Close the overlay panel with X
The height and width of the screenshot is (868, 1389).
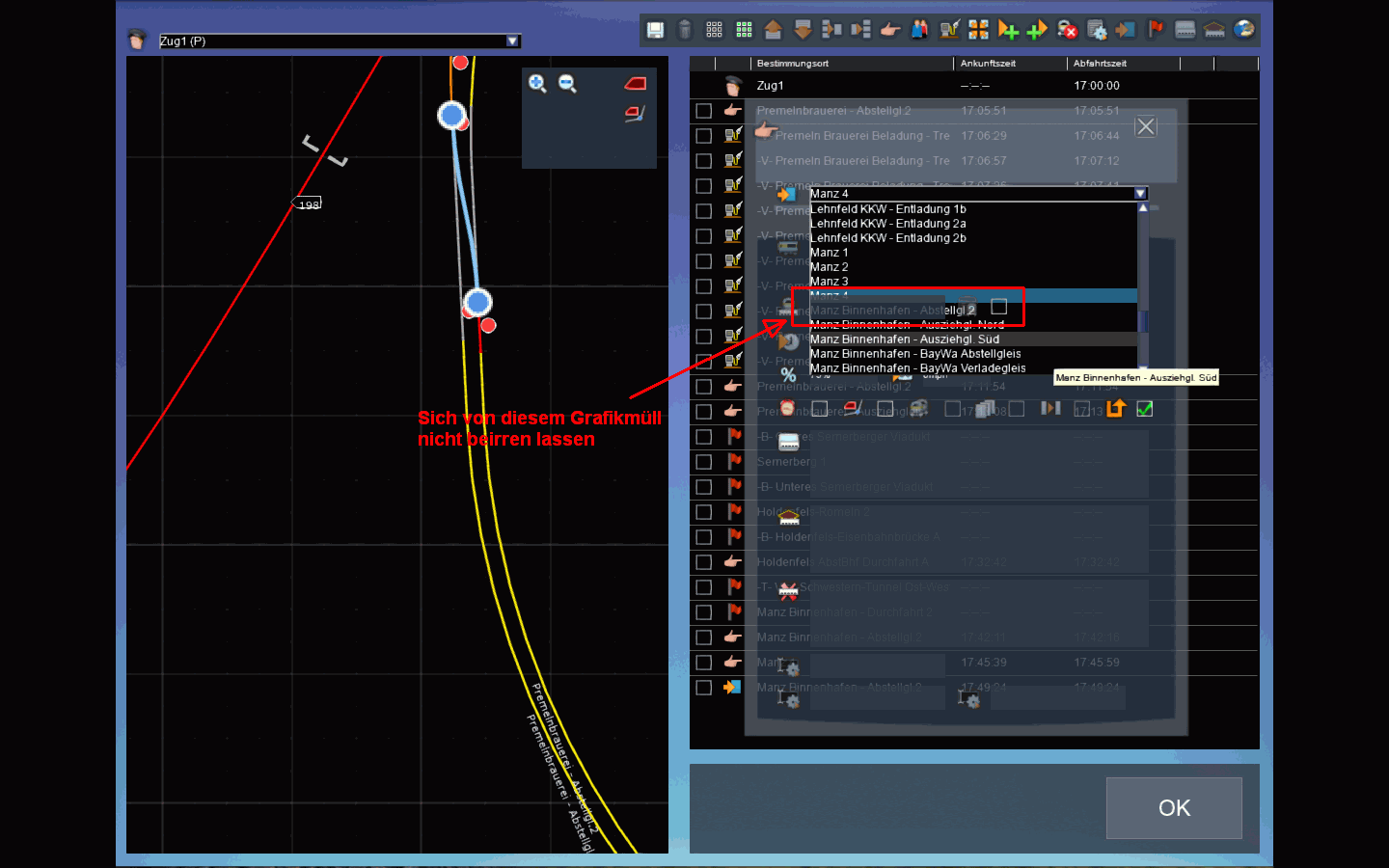(1146, 126)
